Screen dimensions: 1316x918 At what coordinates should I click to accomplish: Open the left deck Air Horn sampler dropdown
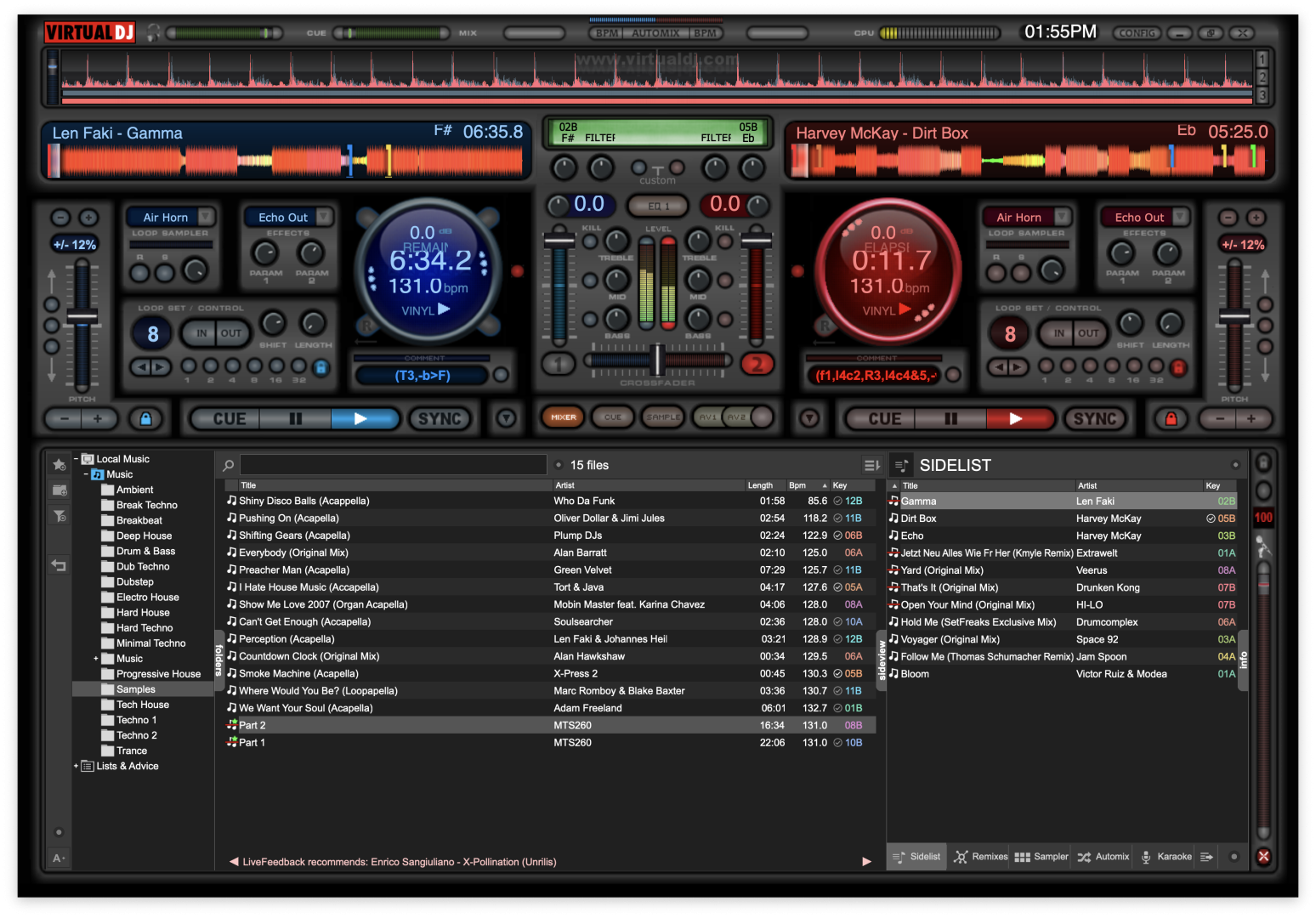pyautogui.click(x=207, y=218)
